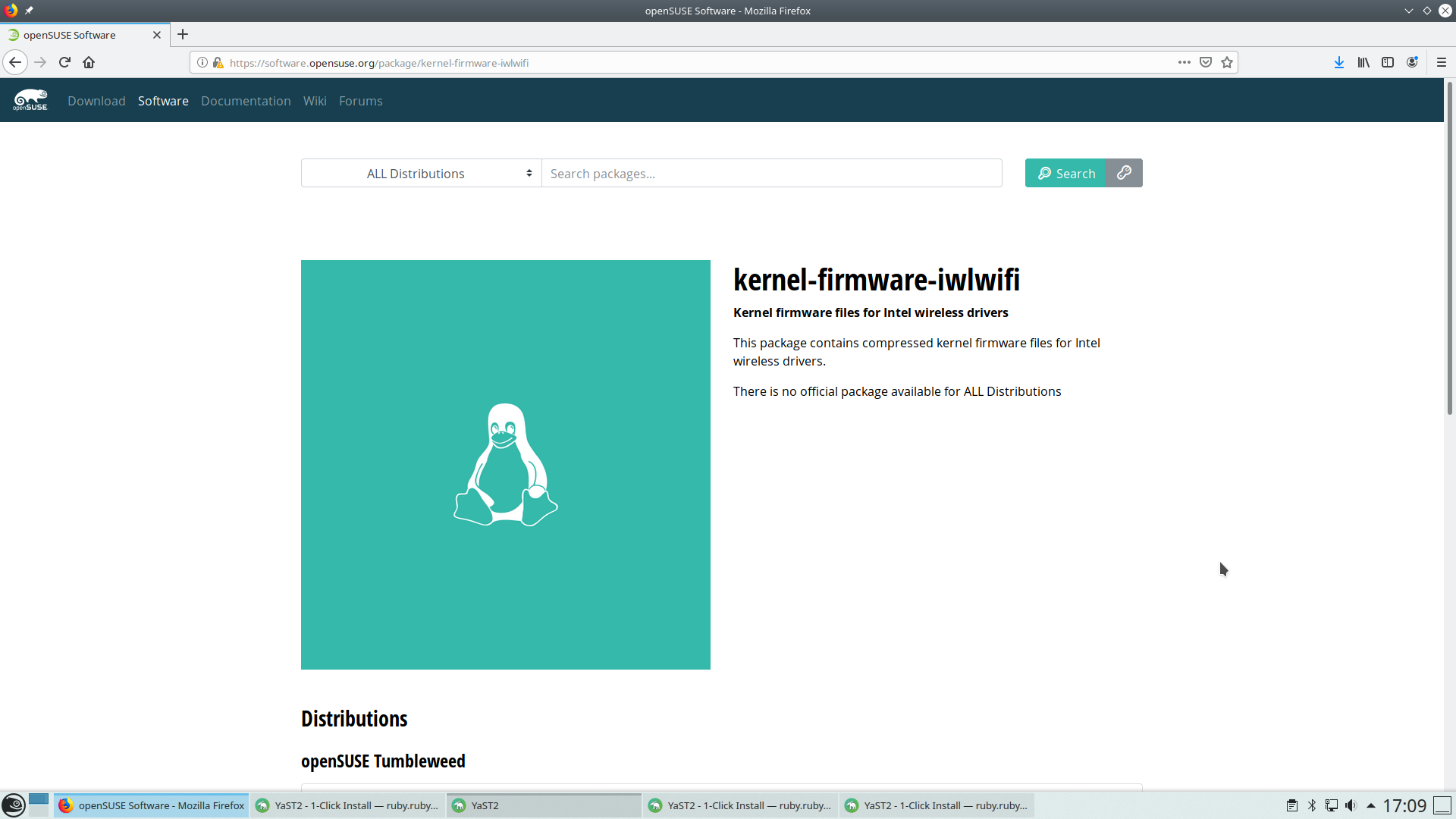The image size is (1456, 819).
Task: Expand system tray hidden icons arrow
Action: pyautogui.click(x=1371, y=805)
